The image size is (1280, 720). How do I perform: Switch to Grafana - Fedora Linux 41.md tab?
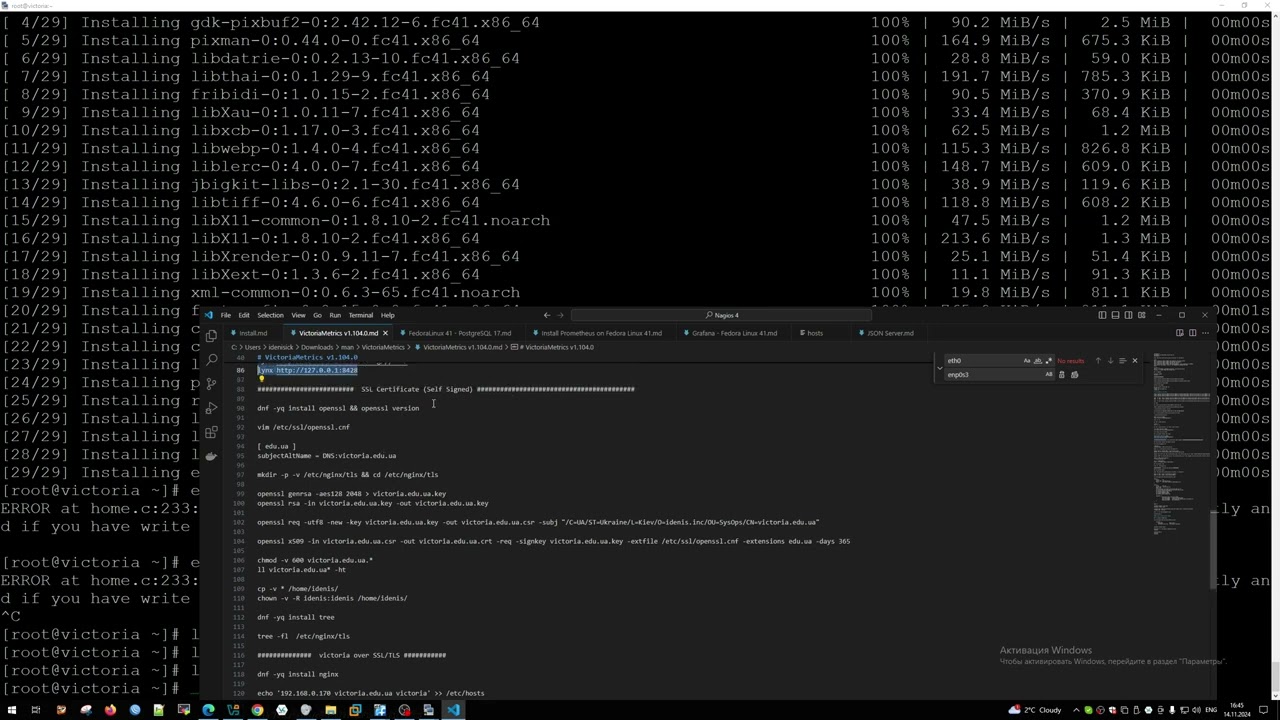735,333
